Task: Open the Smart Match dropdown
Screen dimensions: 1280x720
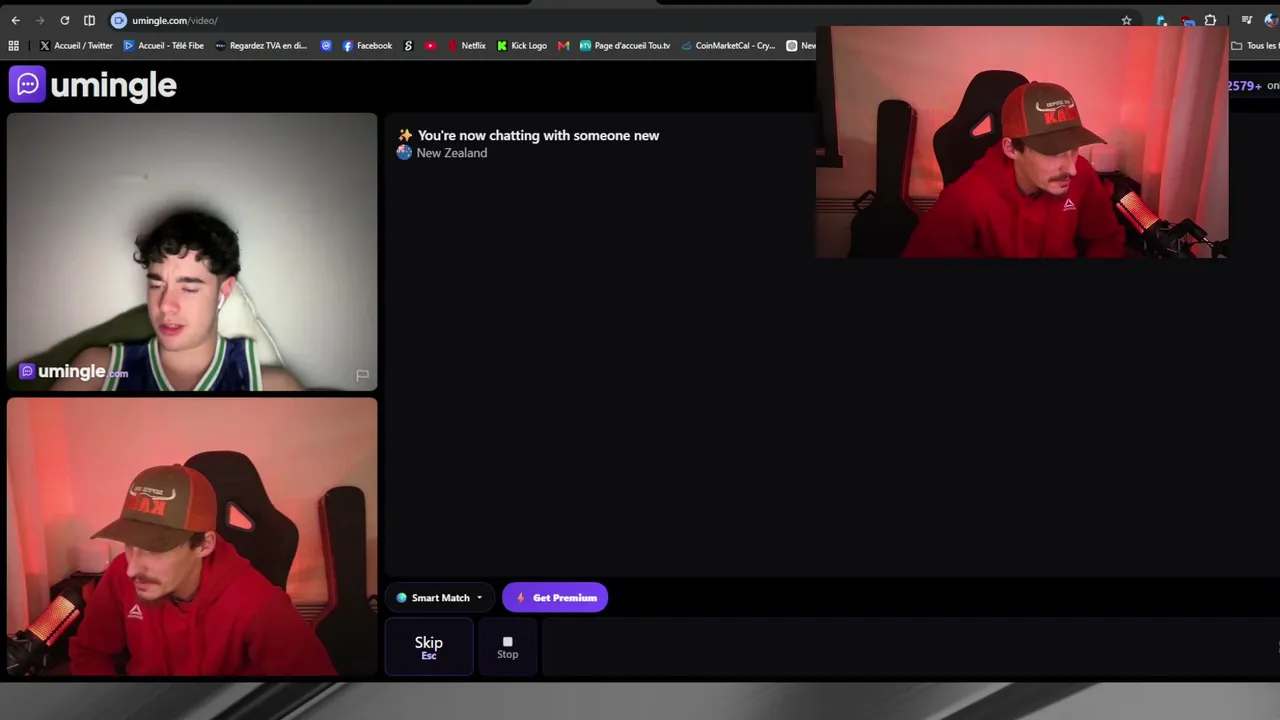Action: [x=440, y=598]
